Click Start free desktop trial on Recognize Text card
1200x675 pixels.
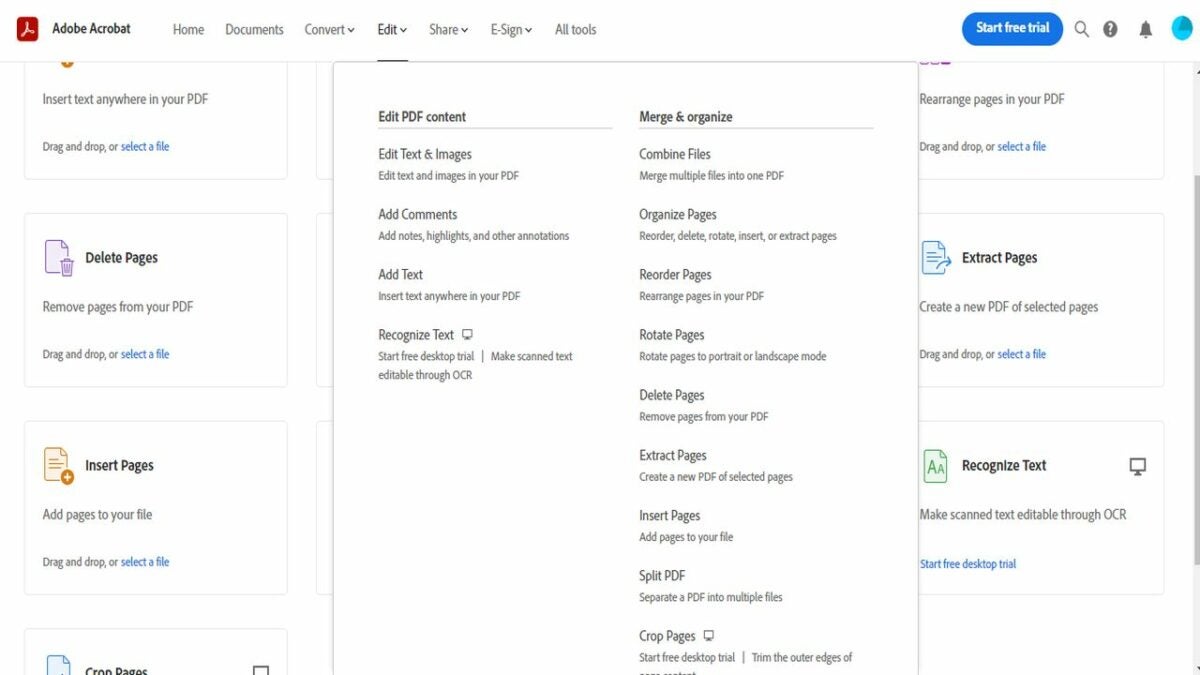pyautogui.click(x=968, y=564)
